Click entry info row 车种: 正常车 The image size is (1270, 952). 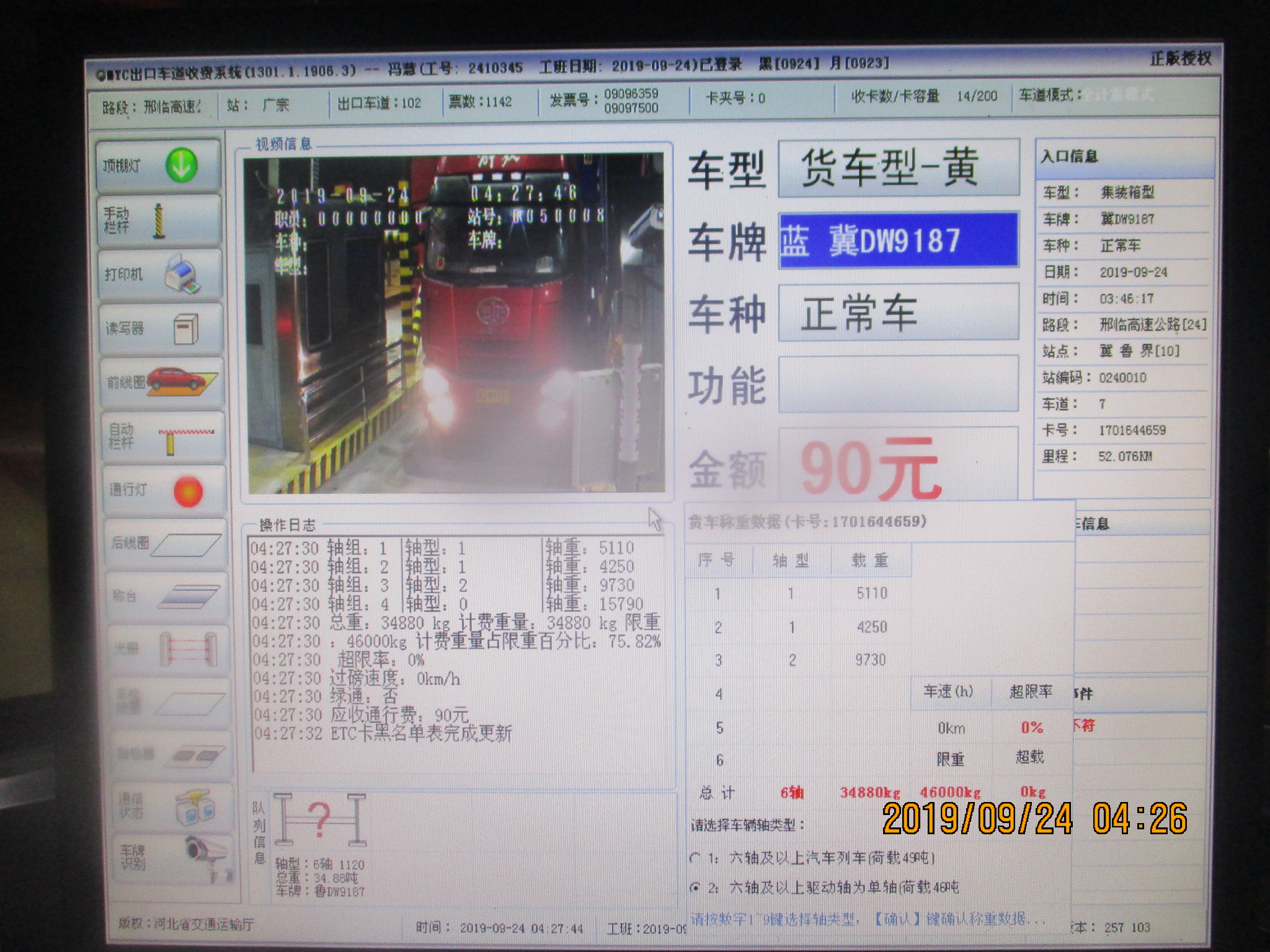[1124, 246]
